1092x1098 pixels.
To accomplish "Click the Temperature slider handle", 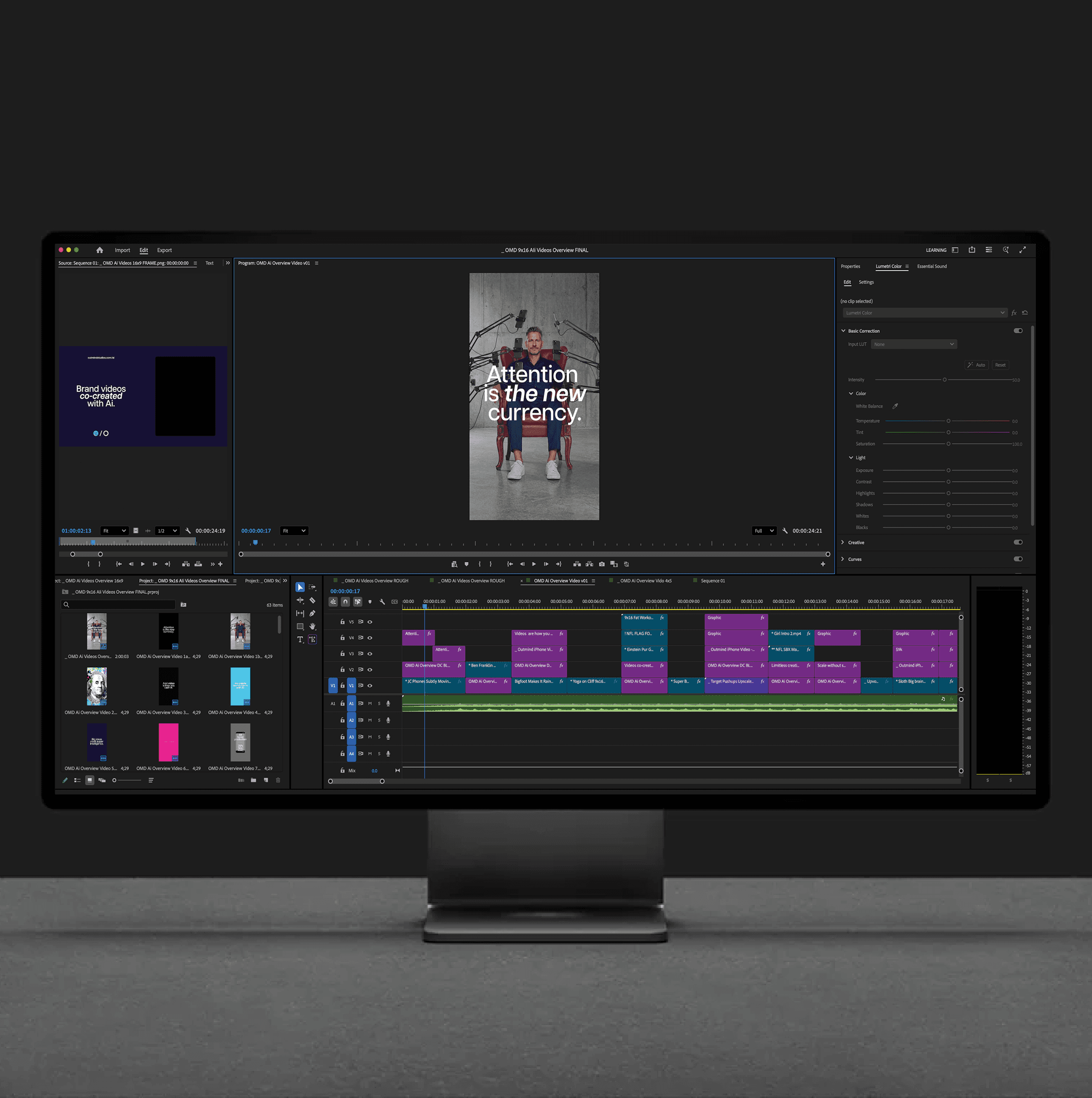I will 948,421.
